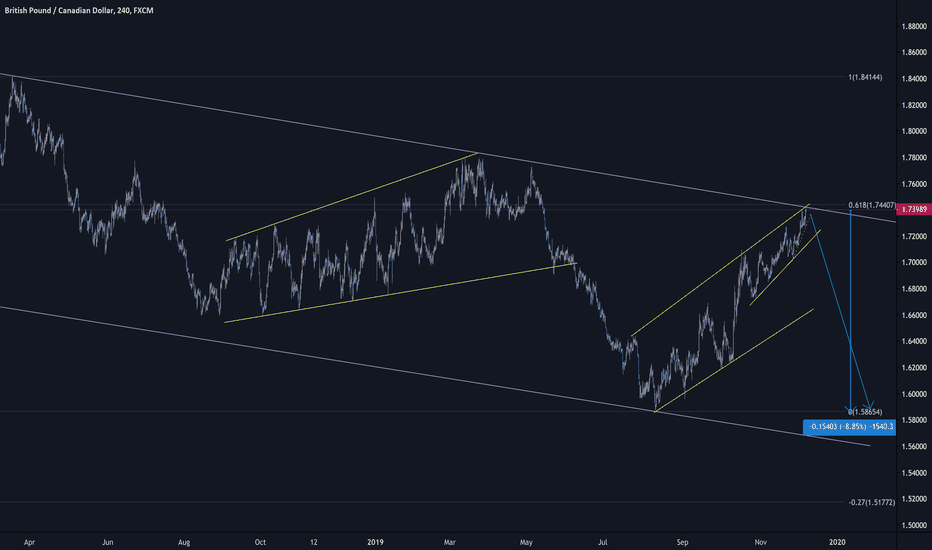Image resolution: width=932 pixels, height=550 pixels.
Task: Click the blue vertical measurement arrow line
Action: [x=850, y=310]
